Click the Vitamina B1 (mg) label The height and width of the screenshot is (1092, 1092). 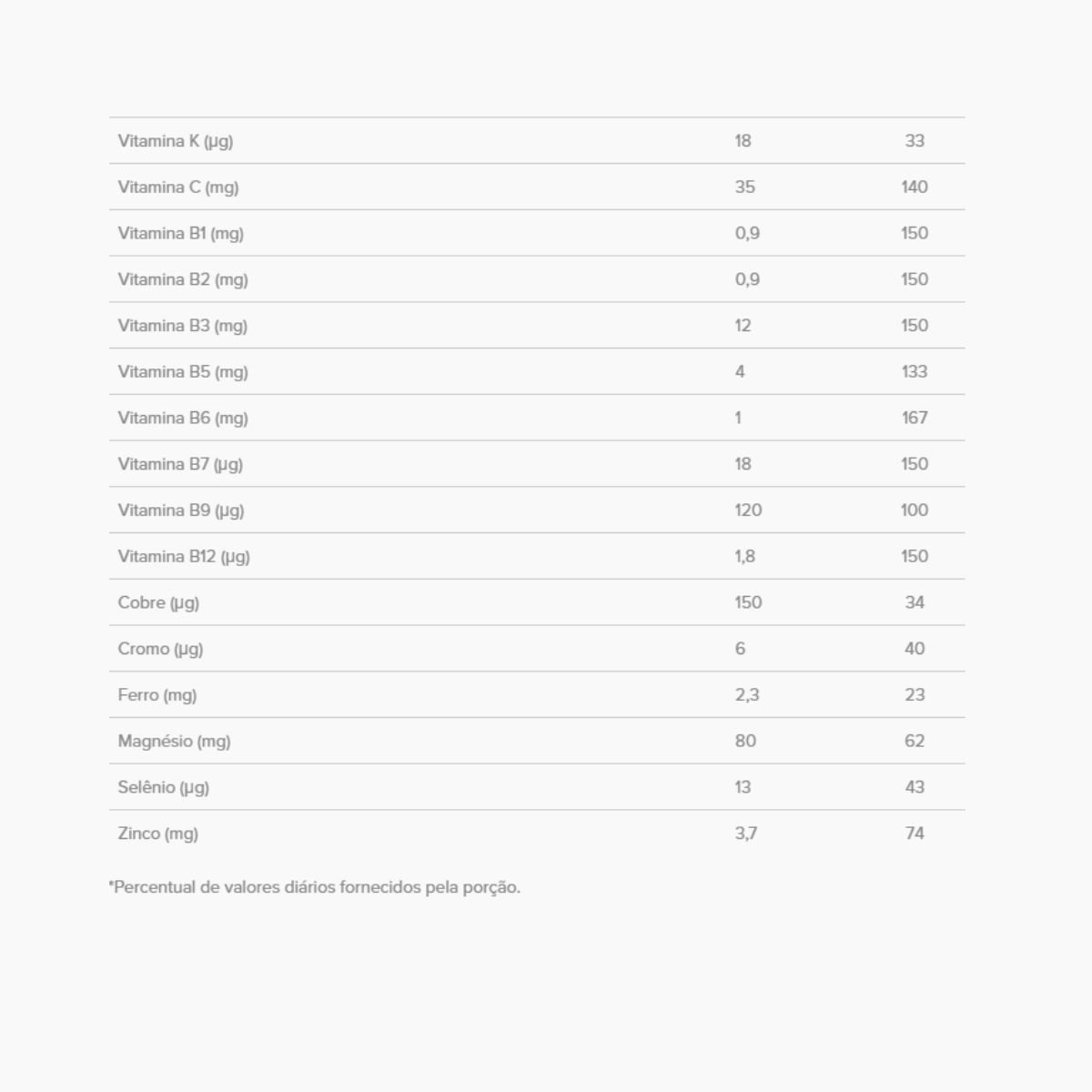tap(181, 234)
